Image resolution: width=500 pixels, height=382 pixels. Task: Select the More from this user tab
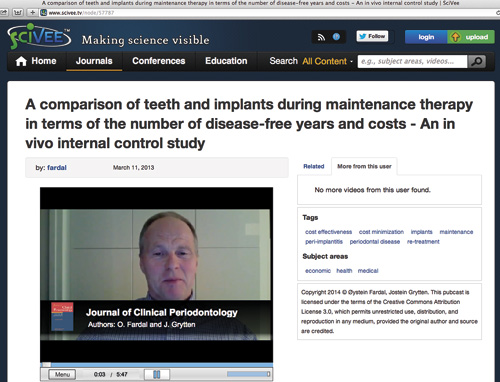pos(364,166)
